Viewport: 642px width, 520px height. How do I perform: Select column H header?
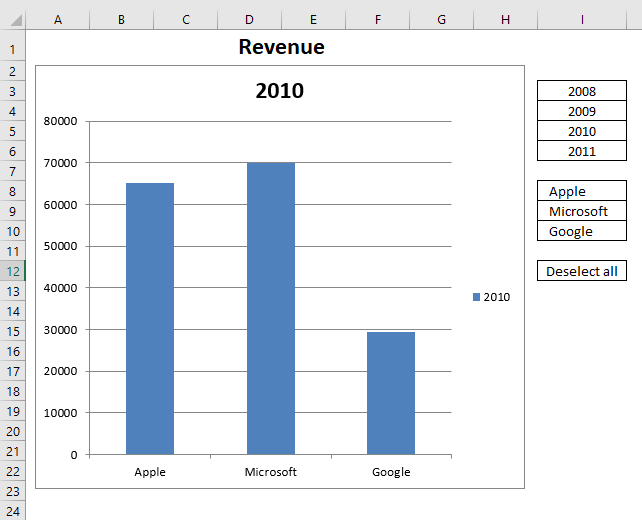pos(505,20)
